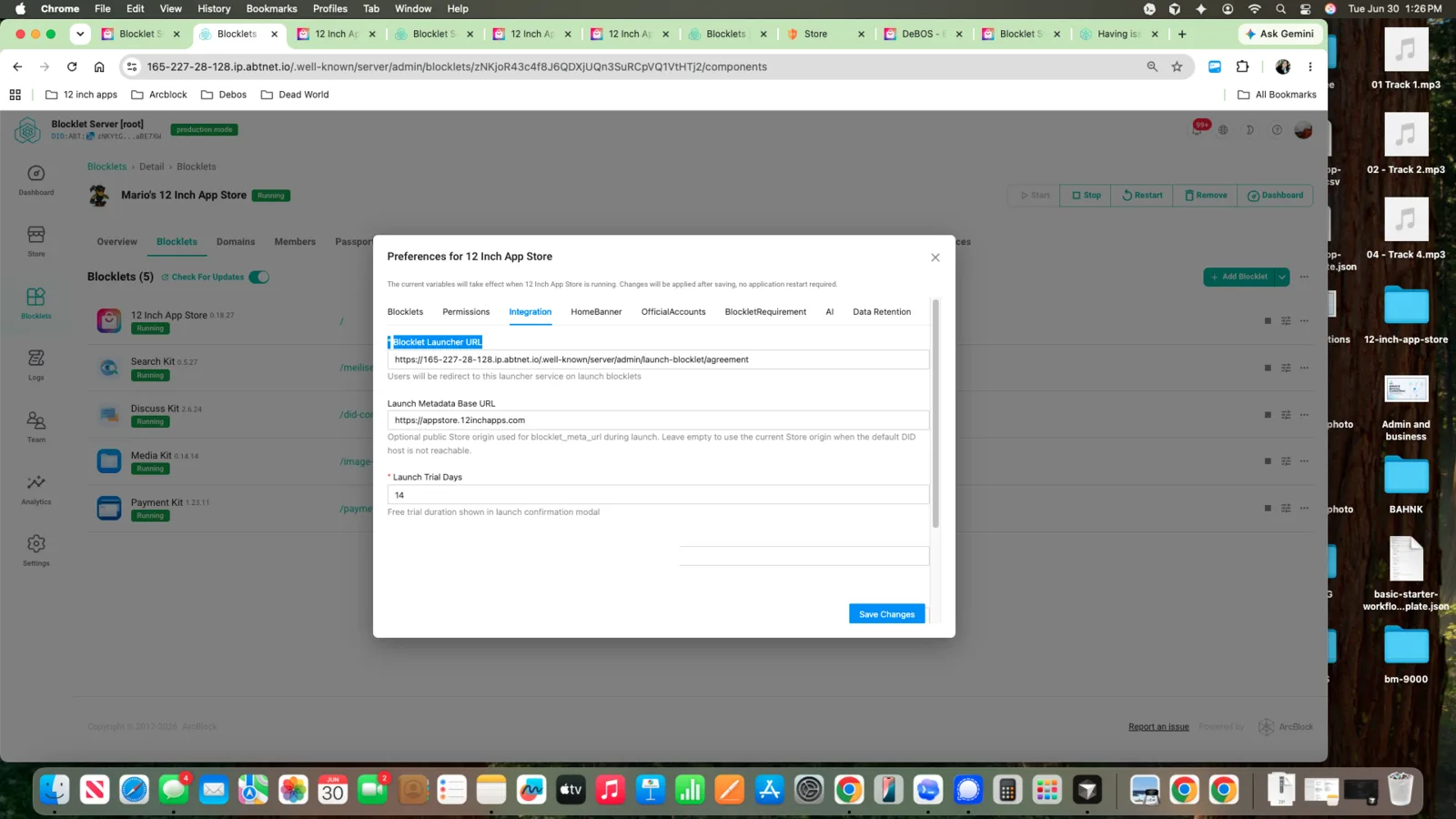Click the Launch Trial Days field
Screen dimensions: 1456x819
[x=658, y=495]
